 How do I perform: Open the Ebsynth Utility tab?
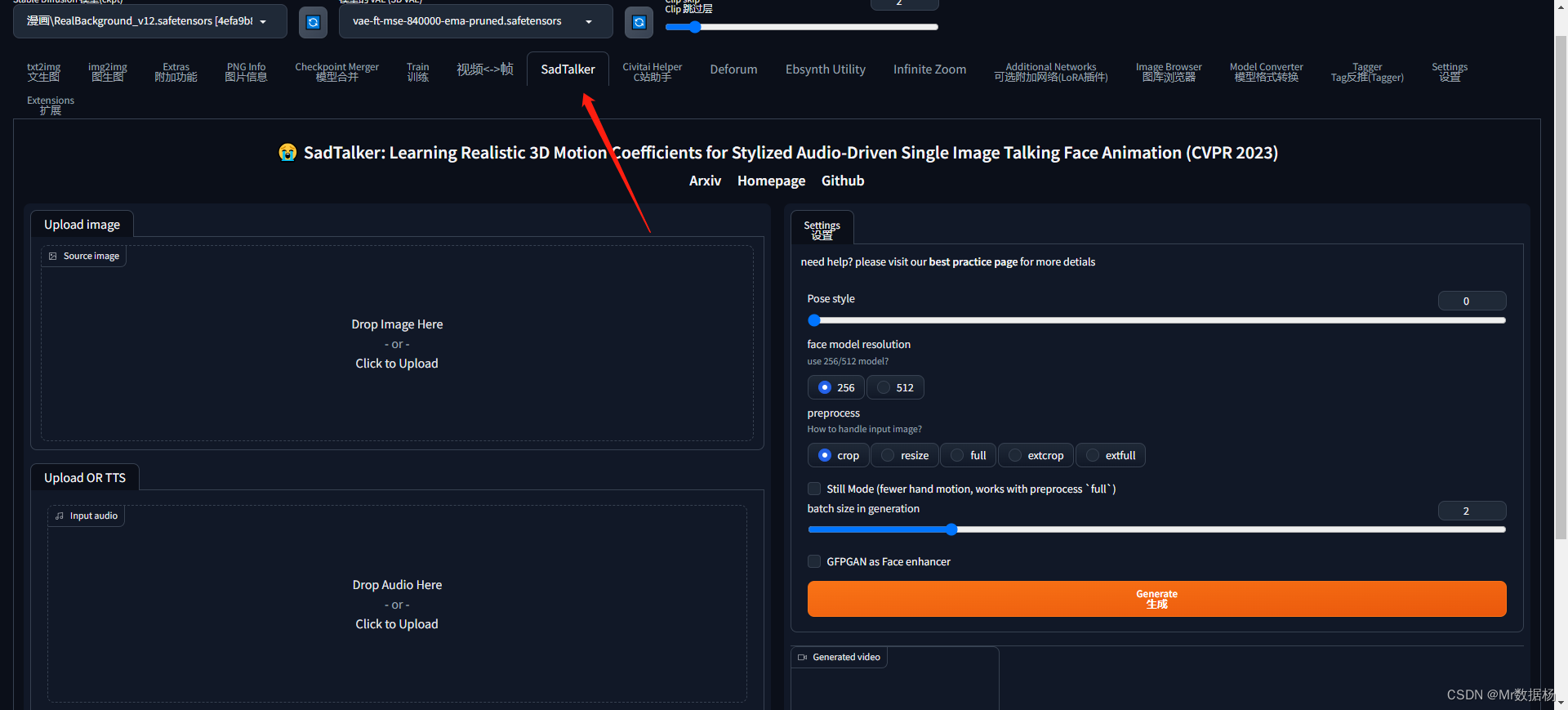click(x=826, y=69)
